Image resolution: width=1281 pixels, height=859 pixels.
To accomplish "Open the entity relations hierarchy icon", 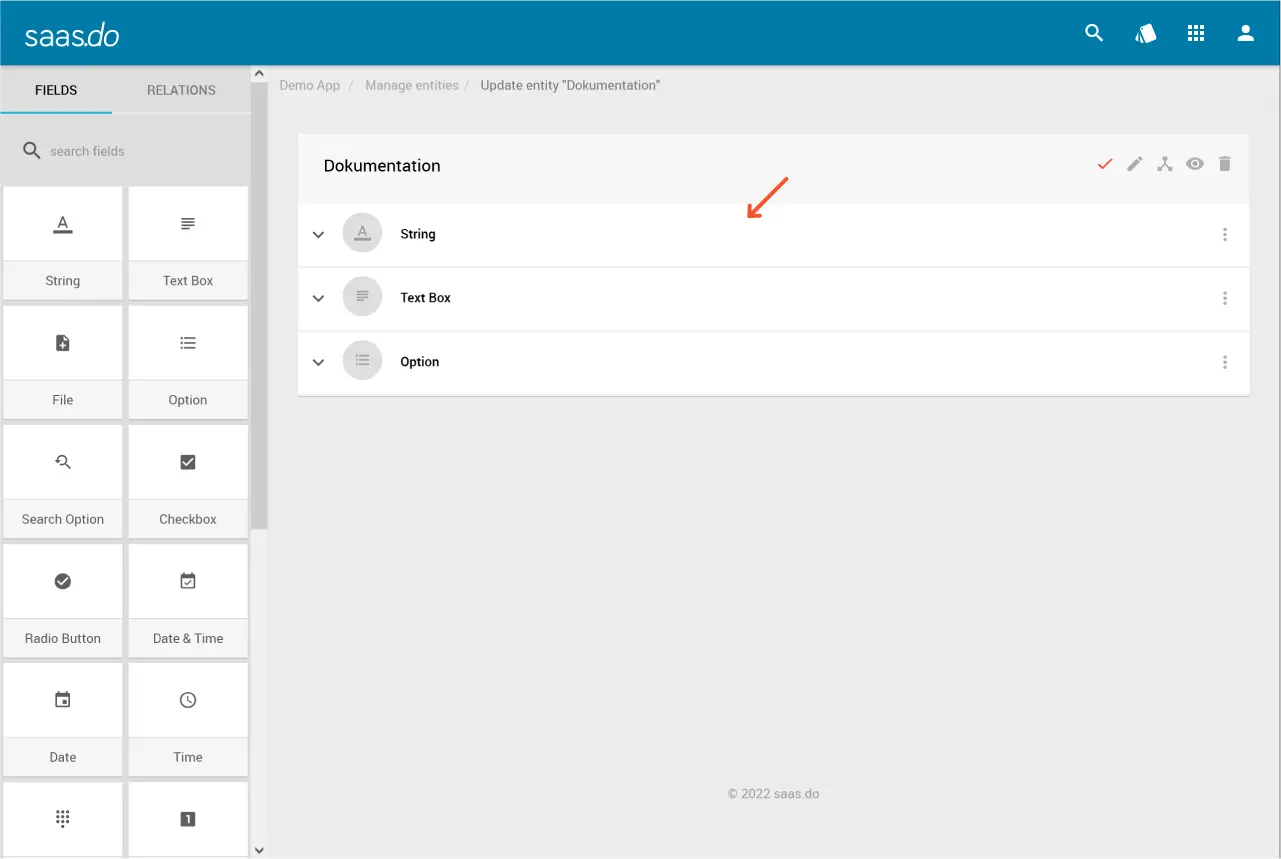I will click(1165, 164).
